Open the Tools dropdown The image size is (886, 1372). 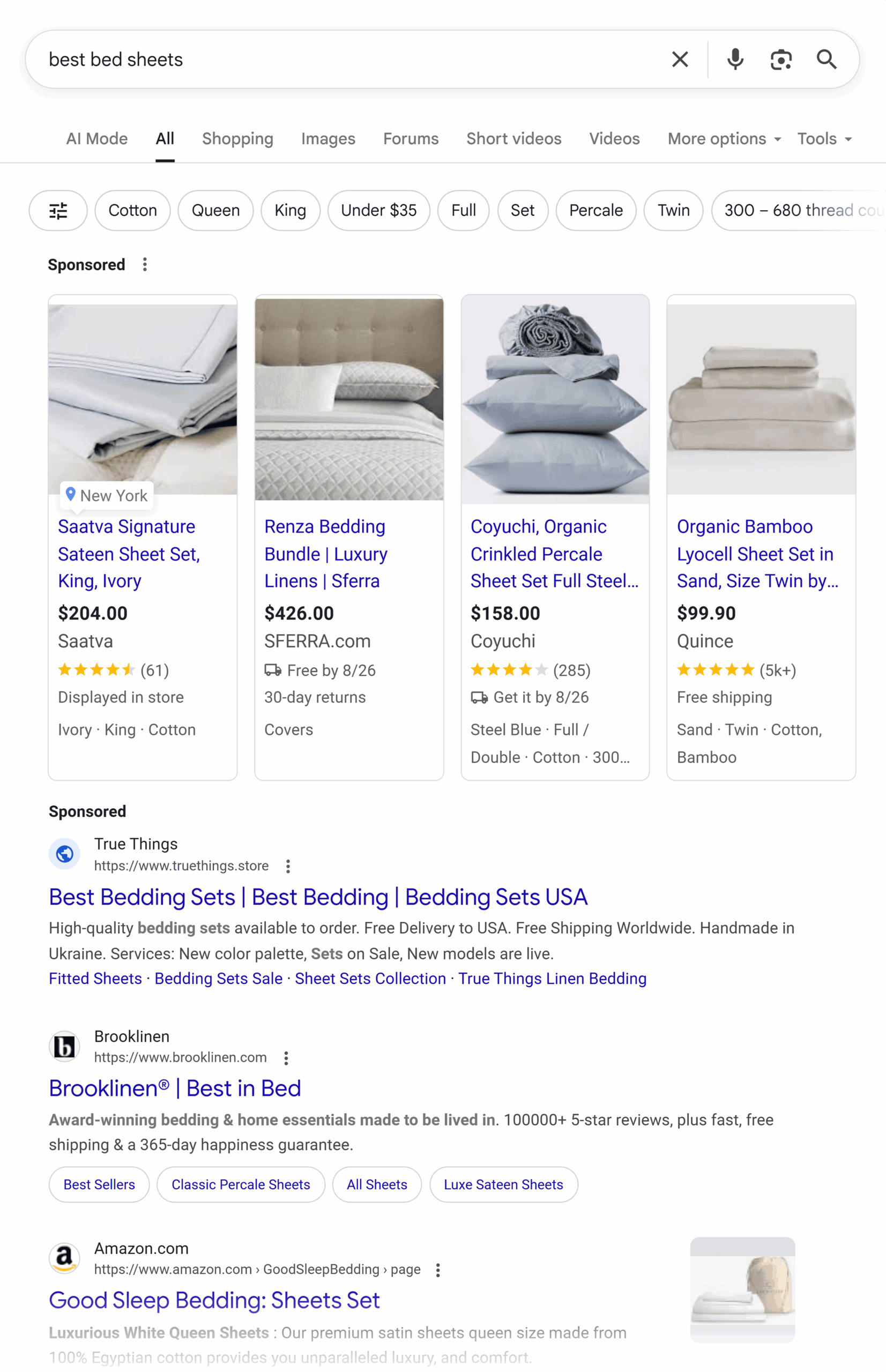tap(824, 138)
